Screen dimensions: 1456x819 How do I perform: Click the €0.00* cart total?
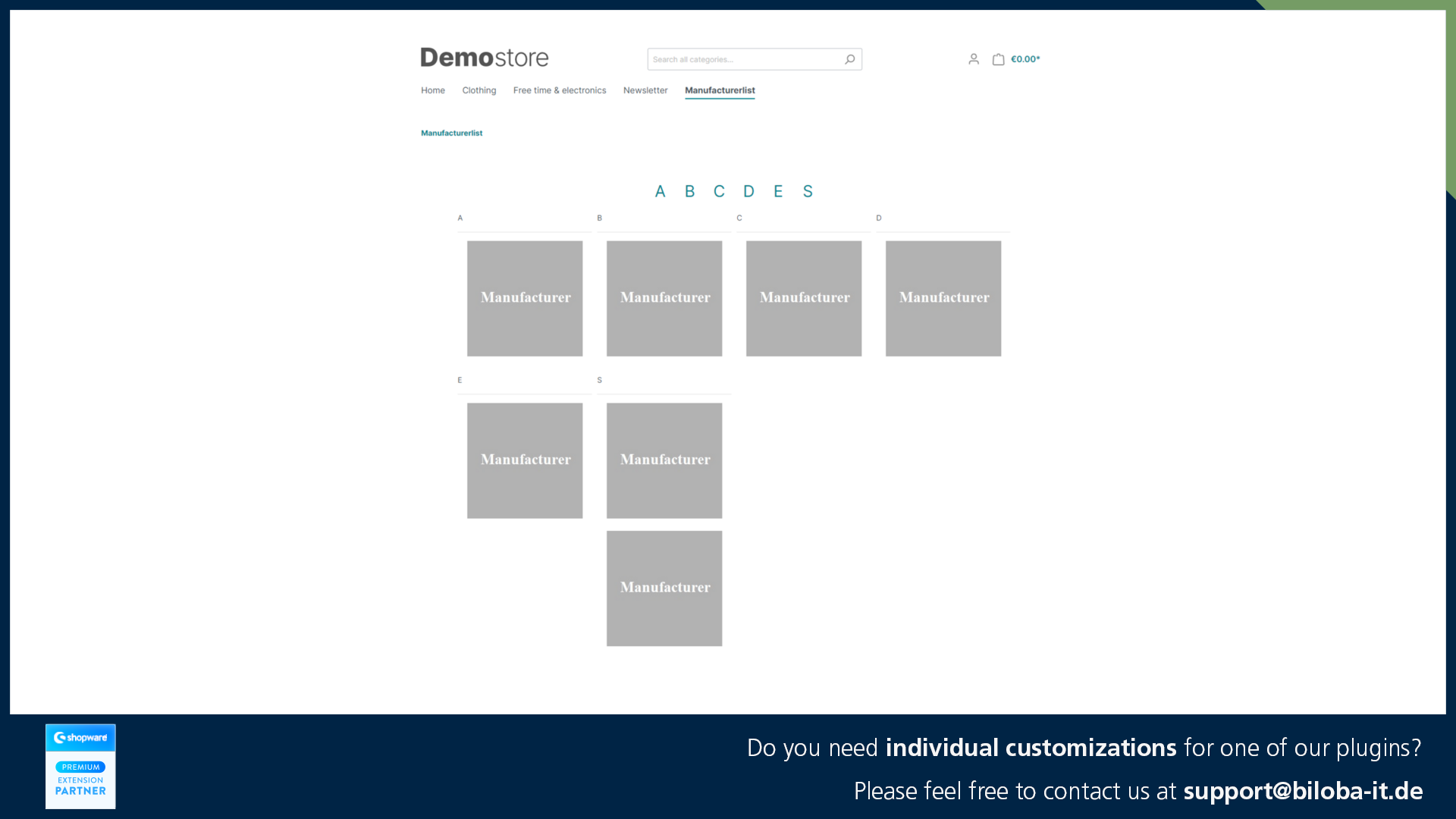tap(1025, 59)
